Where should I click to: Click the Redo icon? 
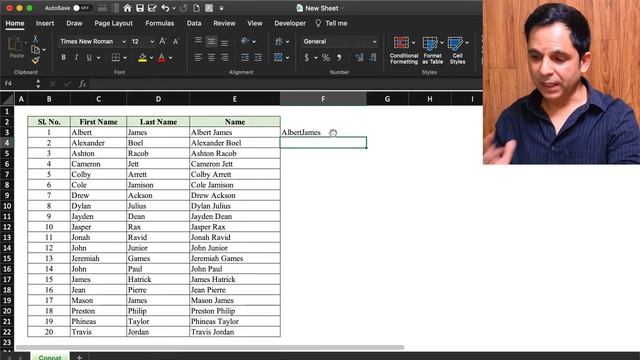tap(184, 8)
